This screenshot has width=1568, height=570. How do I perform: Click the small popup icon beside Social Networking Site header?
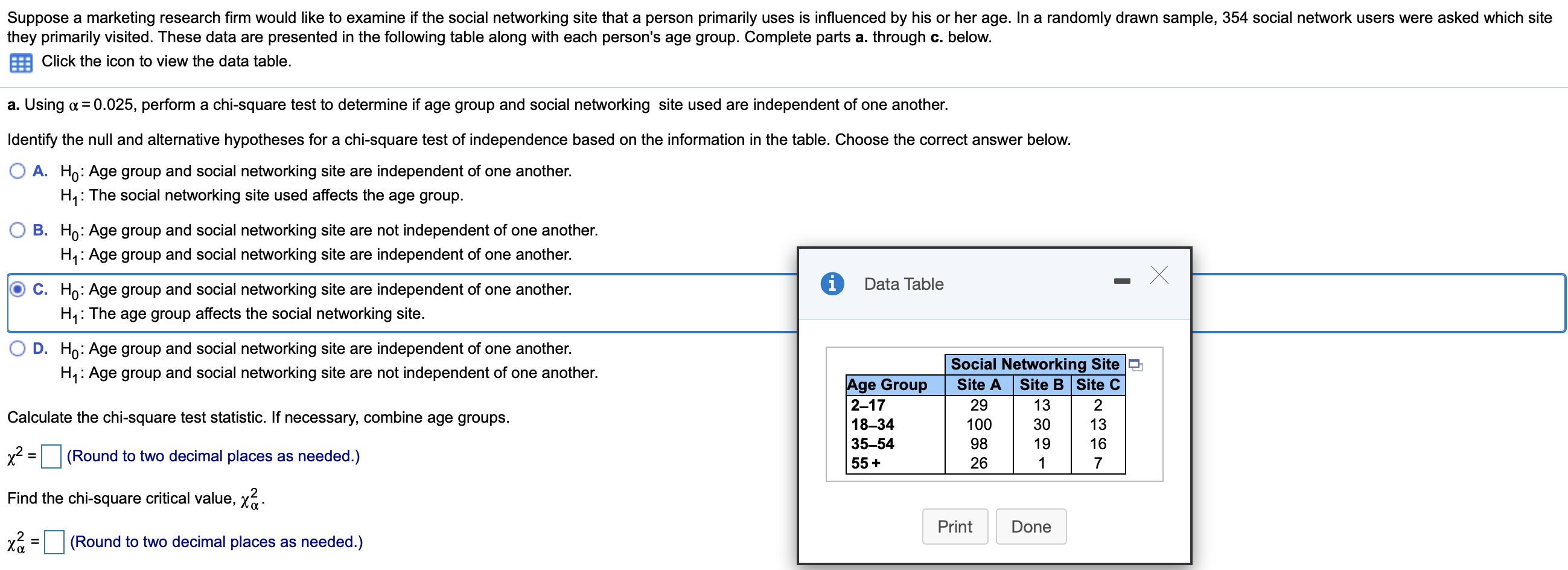pyautogui.click(x=1135, y=365)
